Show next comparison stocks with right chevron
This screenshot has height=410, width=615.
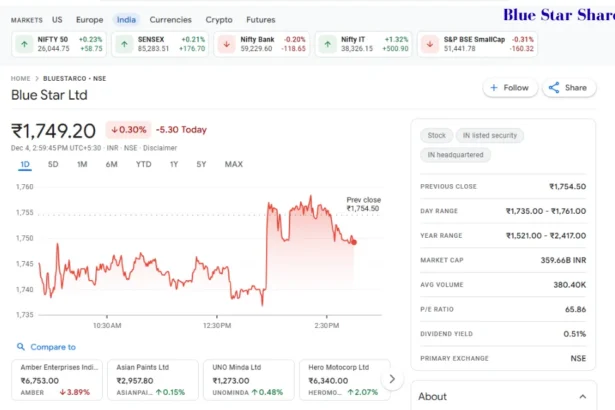click(x=392, y=379)
